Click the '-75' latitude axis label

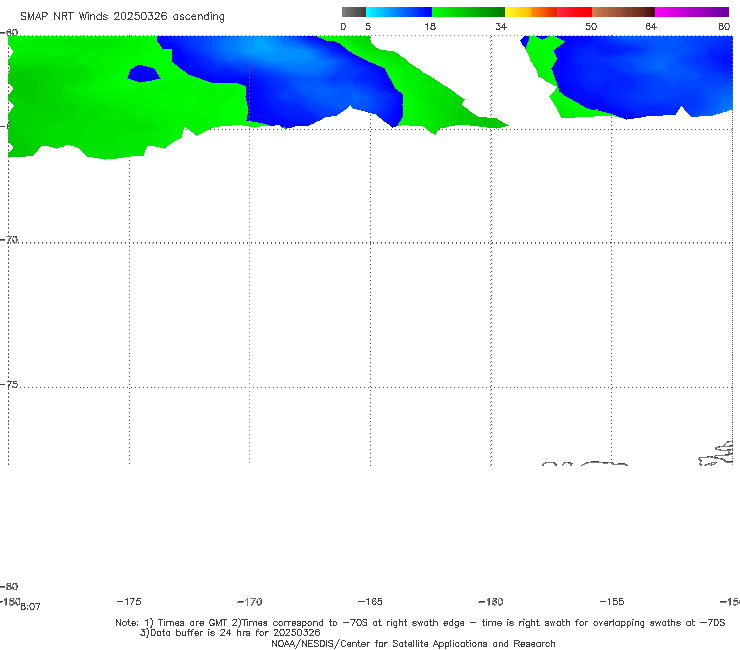tap(9, 384)
